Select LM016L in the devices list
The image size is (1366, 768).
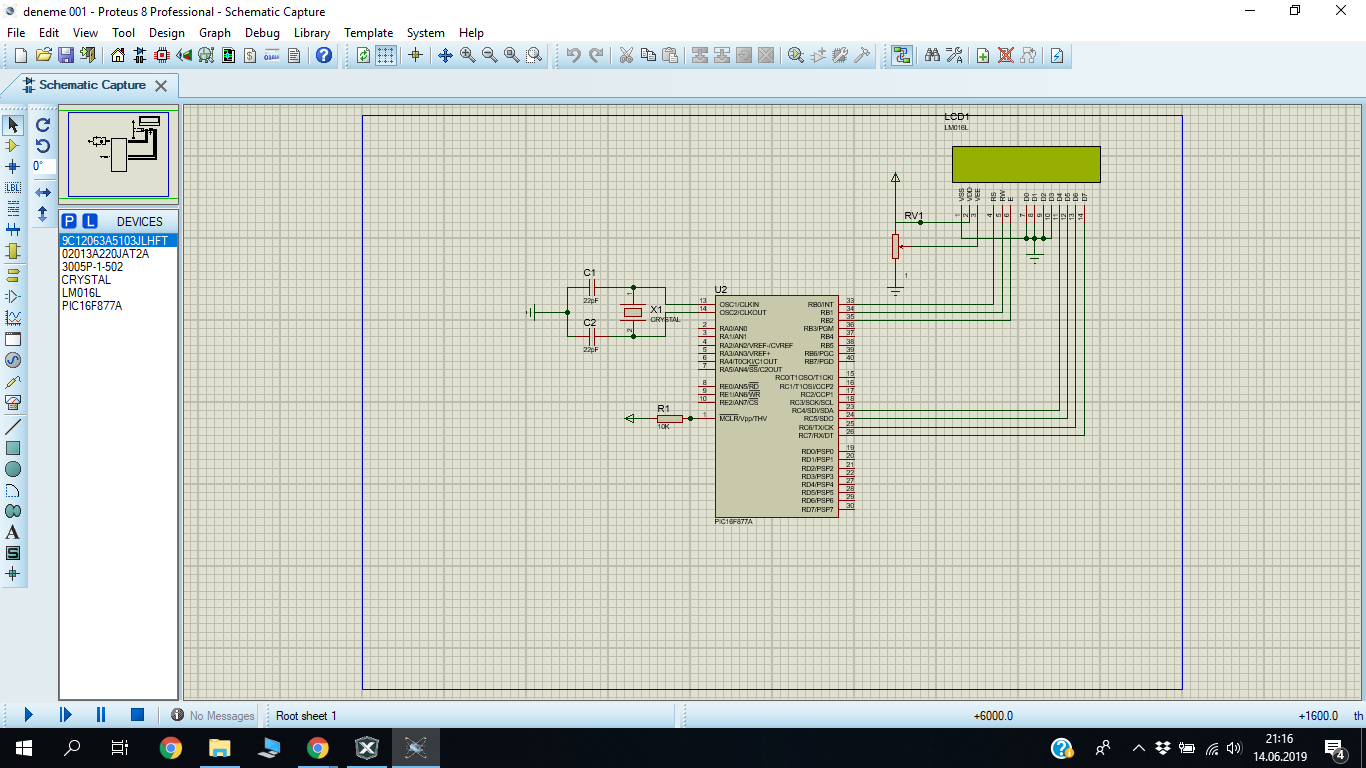pyautogui.click(x=118, y=293)
